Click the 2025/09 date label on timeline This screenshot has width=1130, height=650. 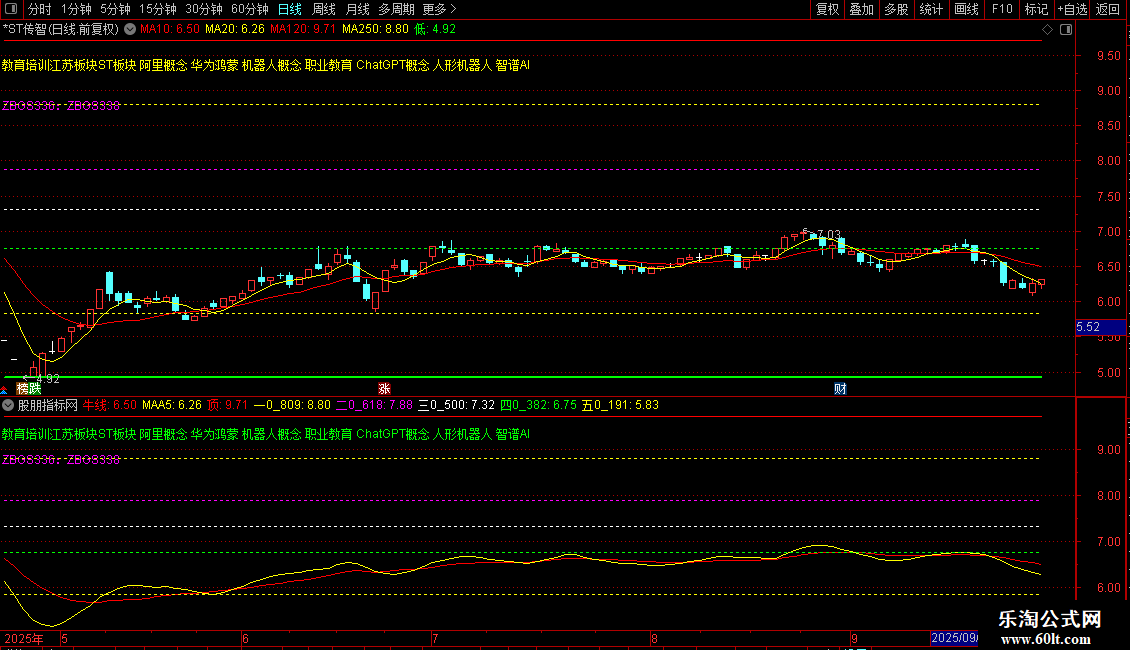point(954,638)
